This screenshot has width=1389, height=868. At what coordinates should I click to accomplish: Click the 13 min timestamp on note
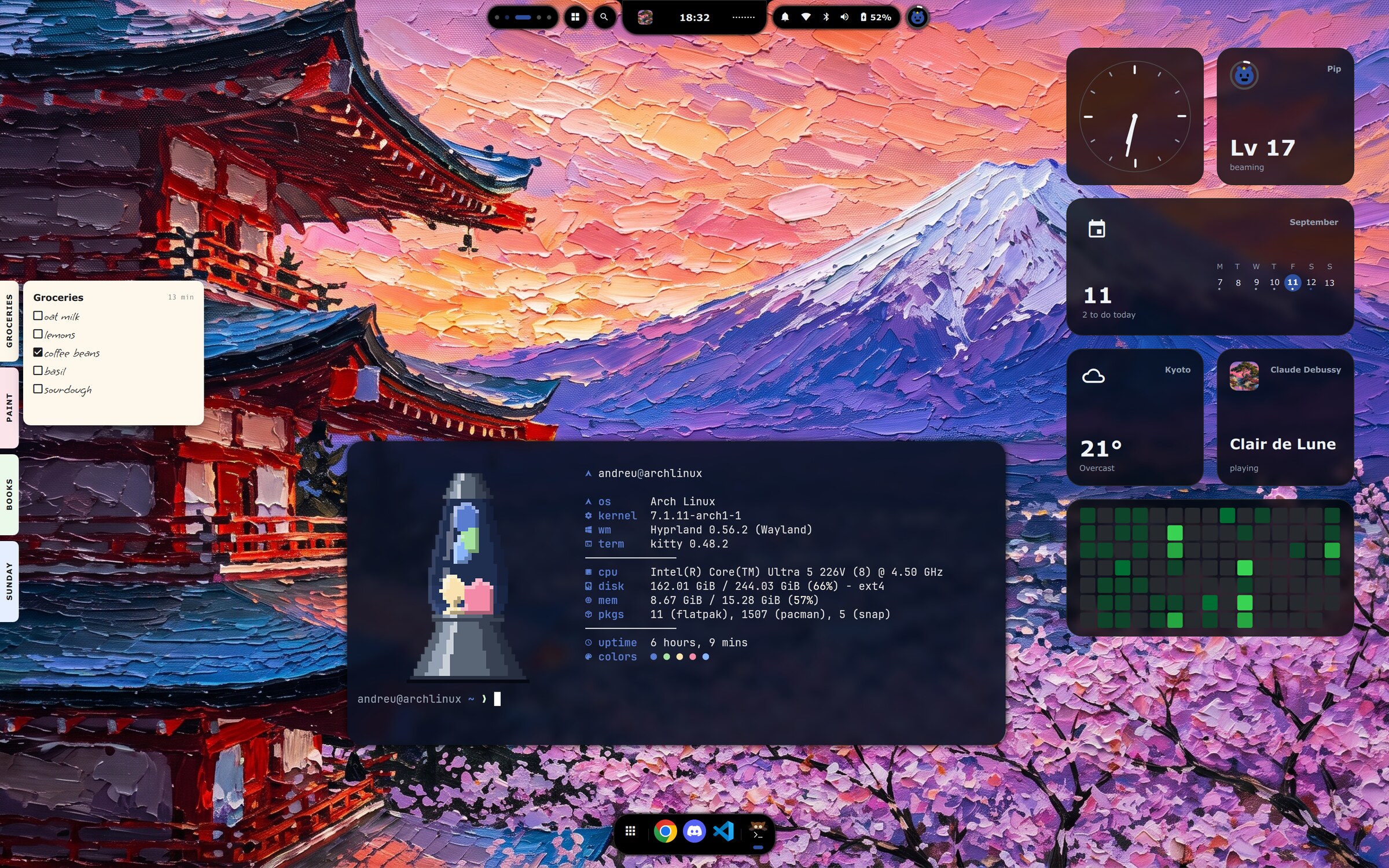[181, 297]
